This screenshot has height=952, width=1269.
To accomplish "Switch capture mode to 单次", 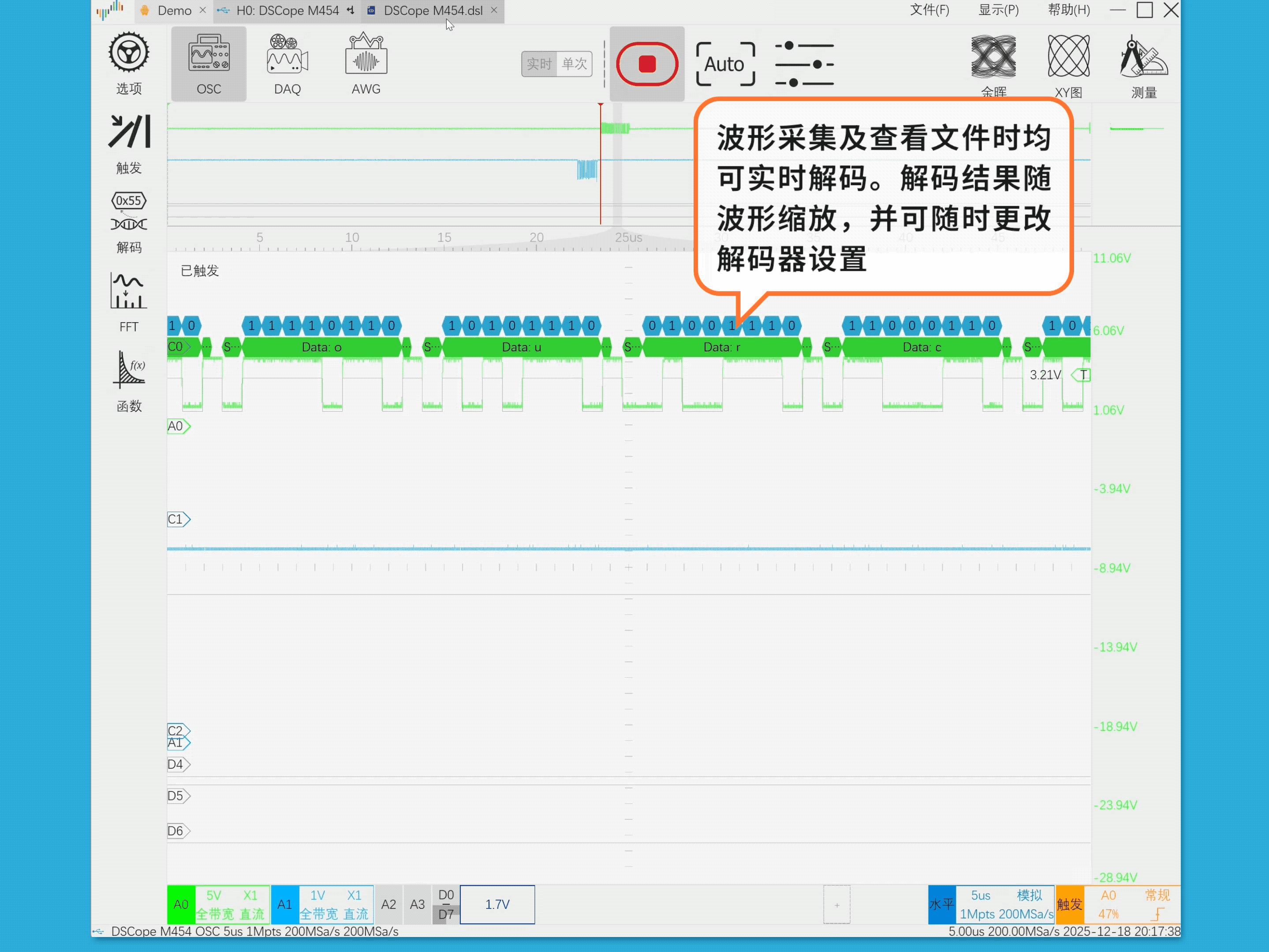I will [x=574, y=63].
